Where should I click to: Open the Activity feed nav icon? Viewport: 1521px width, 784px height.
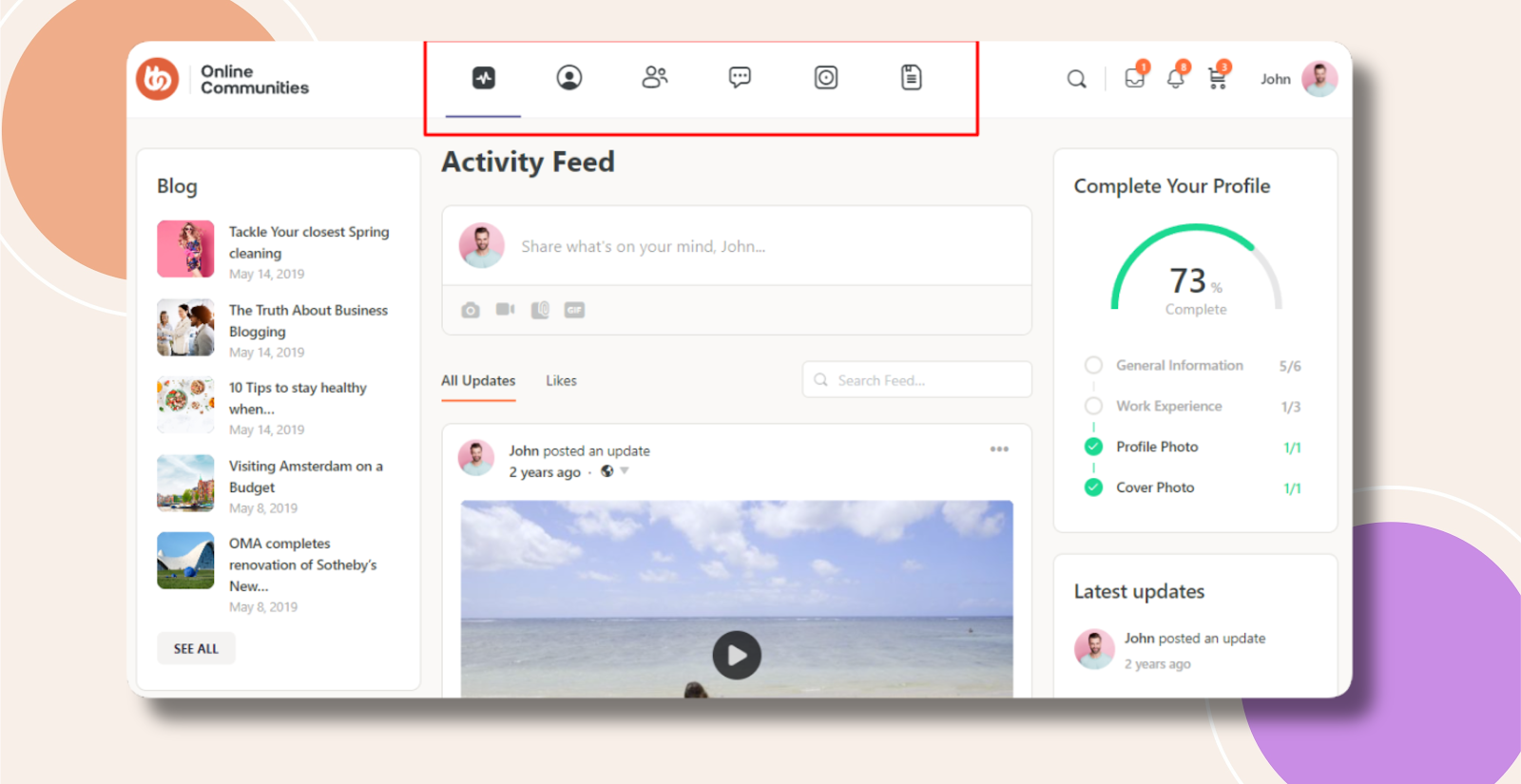(x=484, y=78)
